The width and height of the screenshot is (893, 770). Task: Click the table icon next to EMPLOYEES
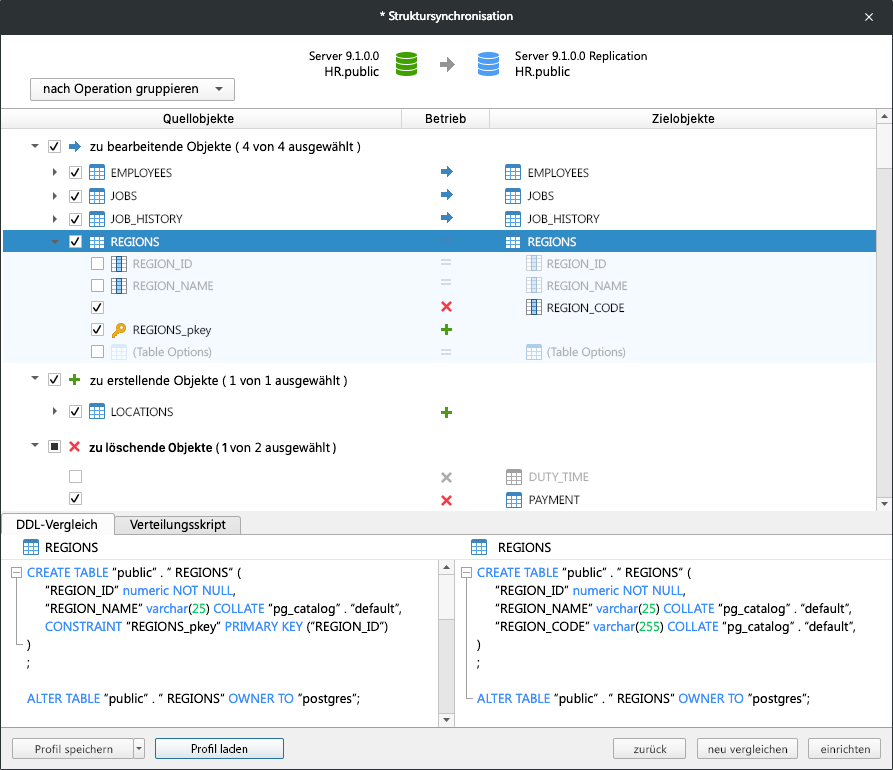96,171
